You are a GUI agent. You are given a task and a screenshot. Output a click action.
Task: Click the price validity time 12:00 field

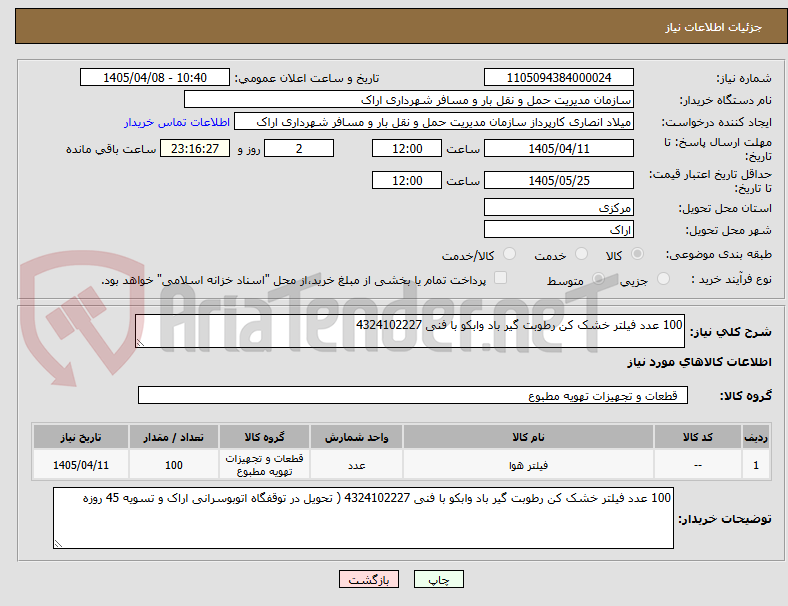(407, 180)
